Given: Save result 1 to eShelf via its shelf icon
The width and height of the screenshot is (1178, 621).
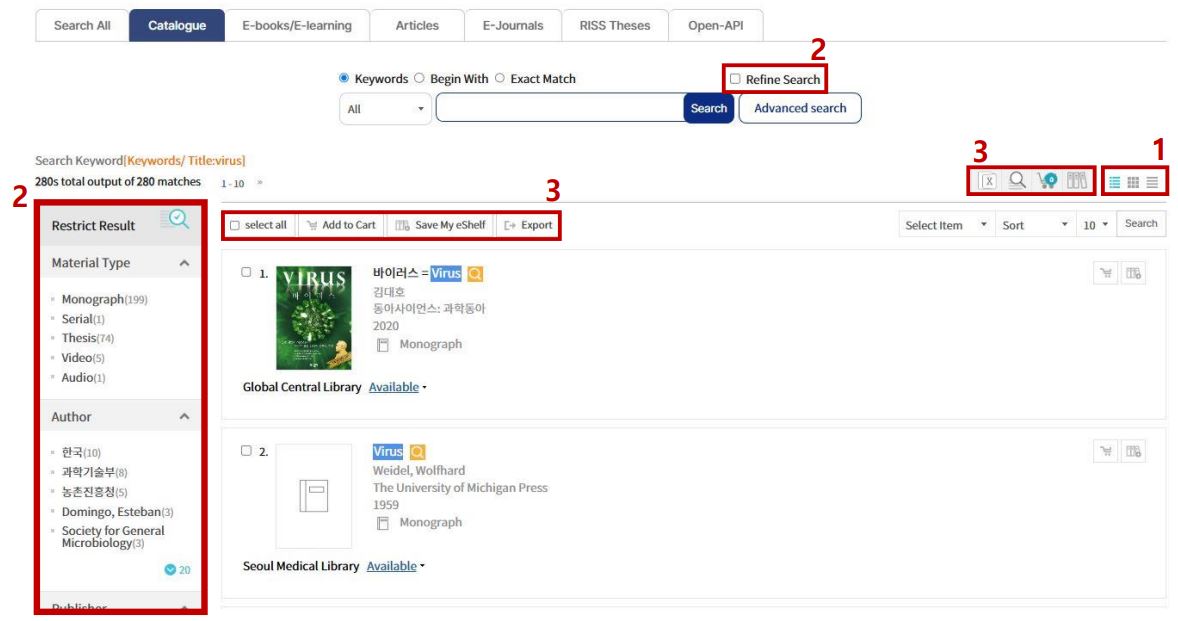Looking at the screenshot, I should [x=1133, y=273].
